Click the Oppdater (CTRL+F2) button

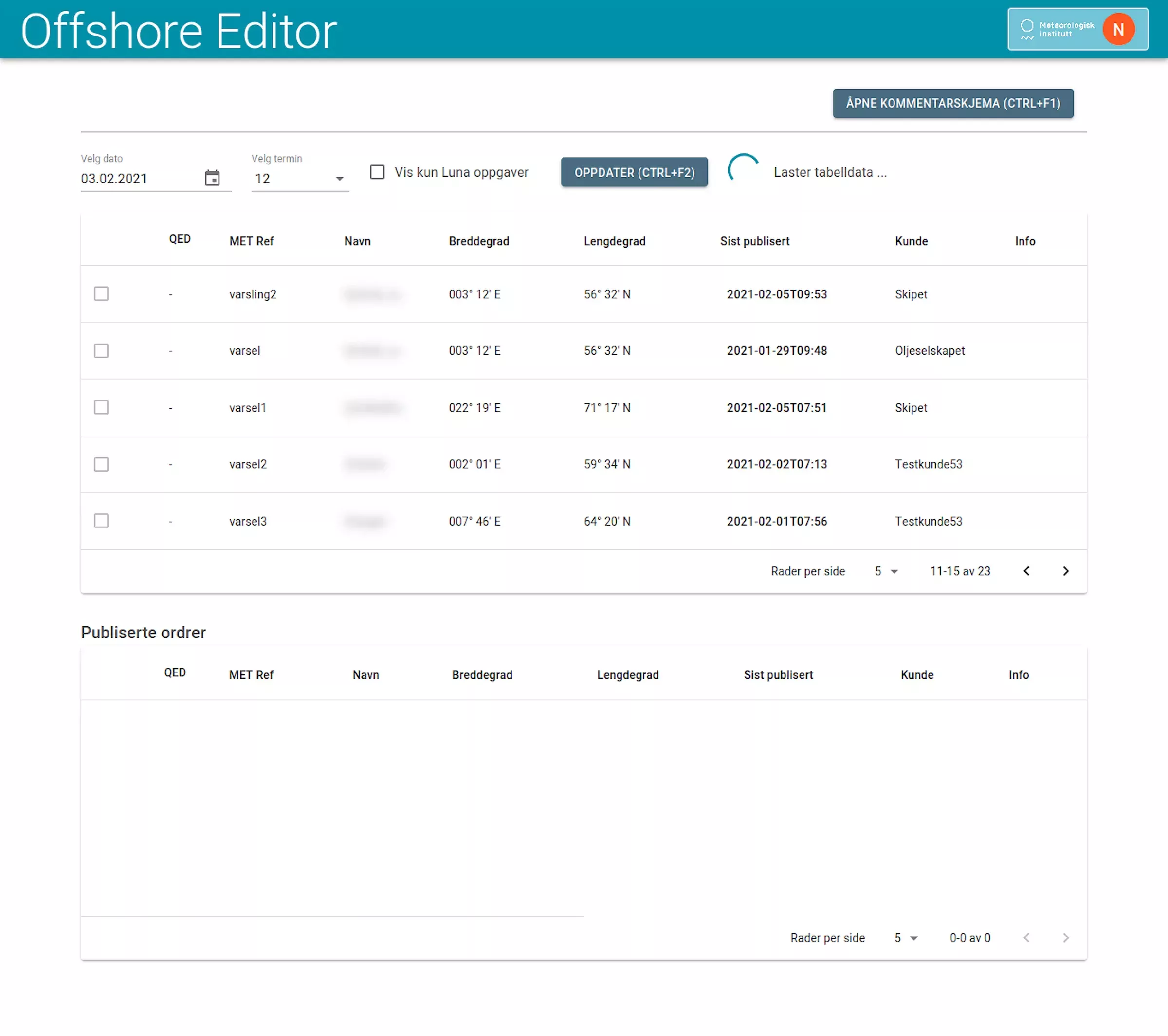634,172
